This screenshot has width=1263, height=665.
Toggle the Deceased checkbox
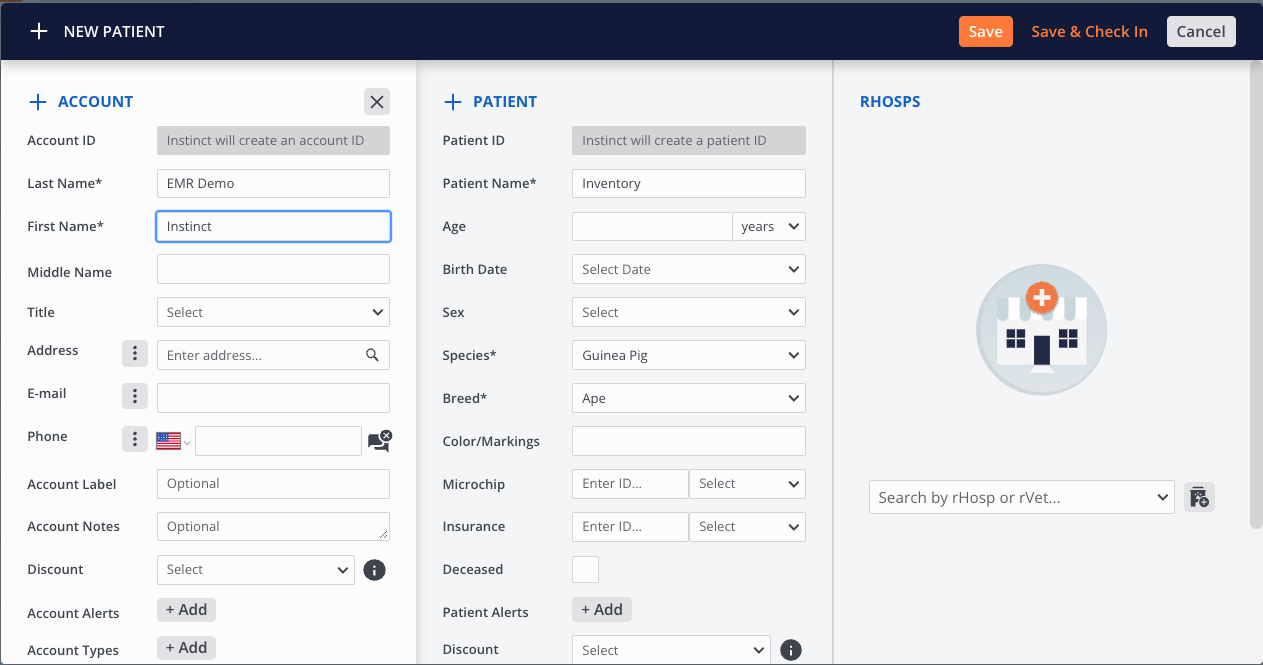585,569
